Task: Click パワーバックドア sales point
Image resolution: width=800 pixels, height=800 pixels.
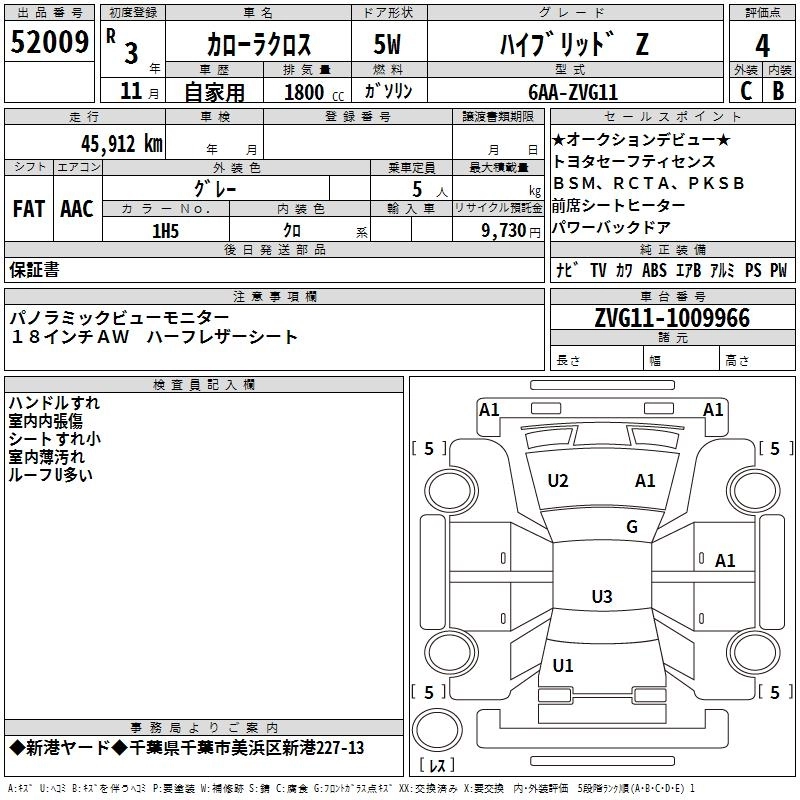Action: click(611, 227)
